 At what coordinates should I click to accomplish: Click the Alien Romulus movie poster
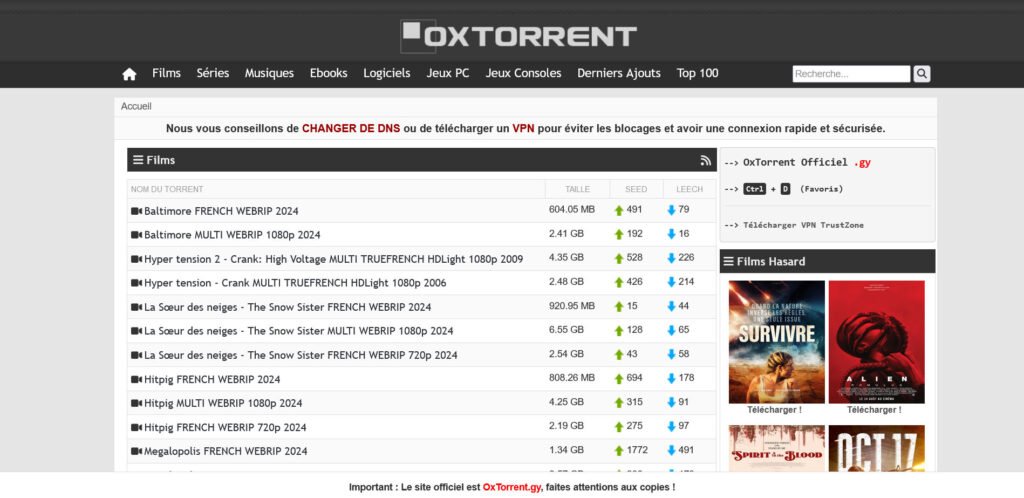coord(876,342)
